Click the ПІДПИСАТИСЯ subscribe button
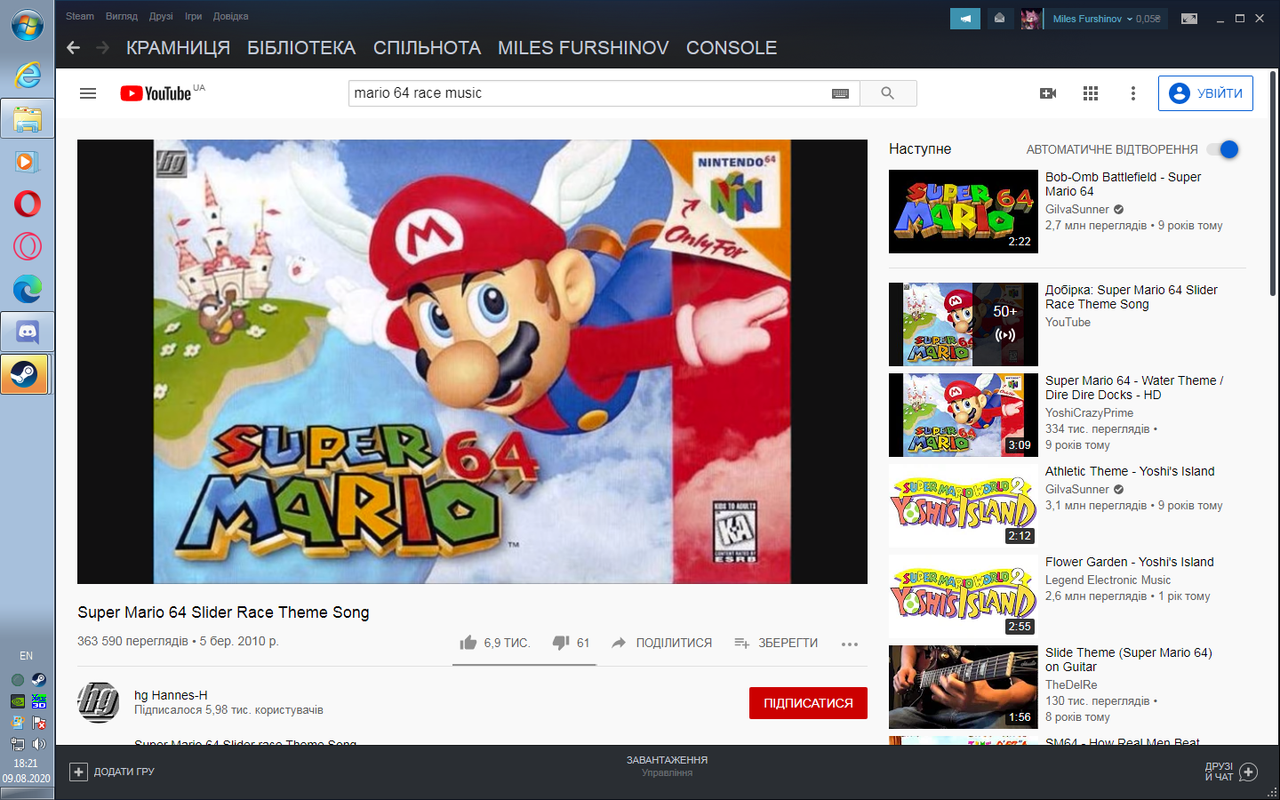Screen dimensions: 1280x800 808,703
